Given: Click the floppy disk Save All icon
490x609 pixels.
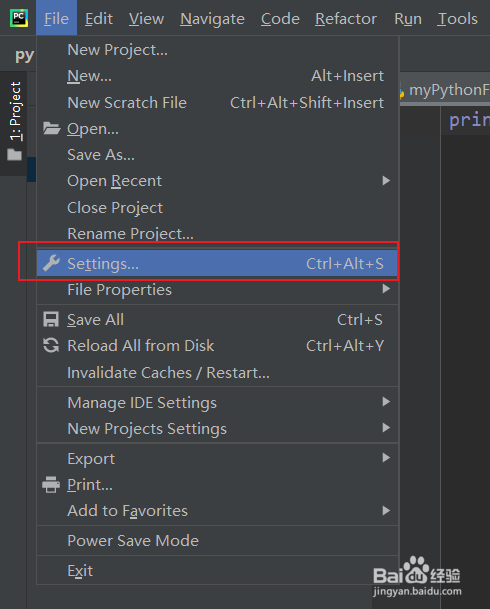Looking at the screenshot, I should tap(51, 320).
